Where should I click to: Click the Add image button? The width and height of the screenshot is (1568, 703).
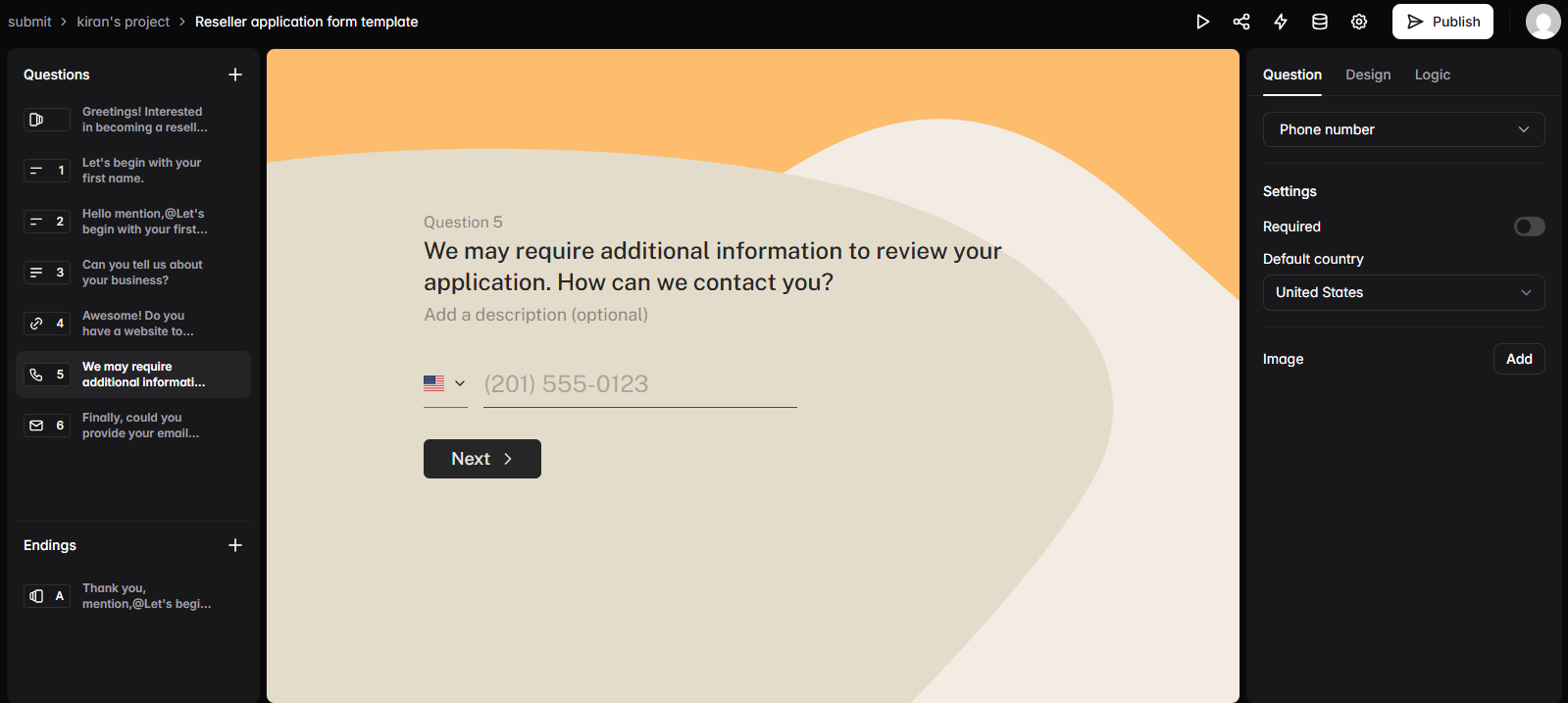click(x=1519, y=359)
